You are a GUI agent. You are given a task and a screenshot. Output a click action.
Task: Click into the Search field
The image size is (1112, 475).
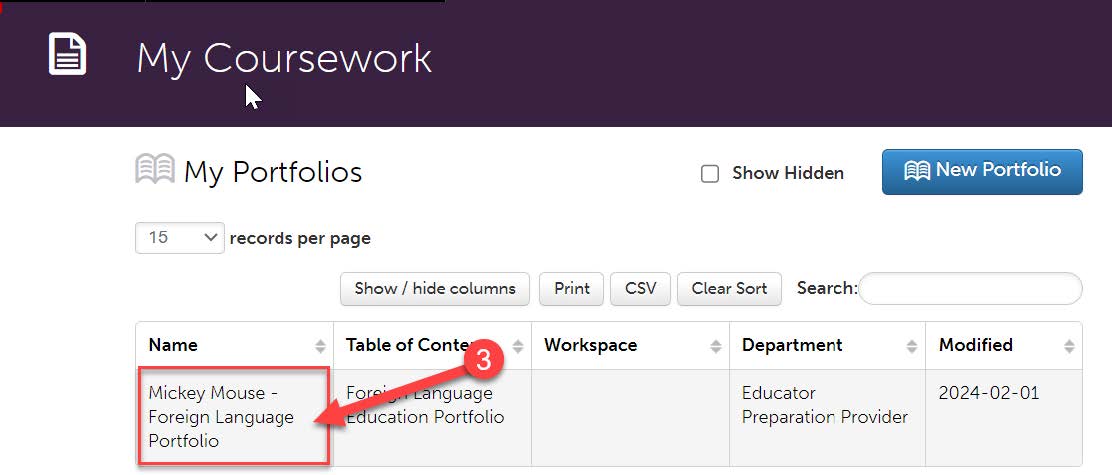tap(970, 289)
